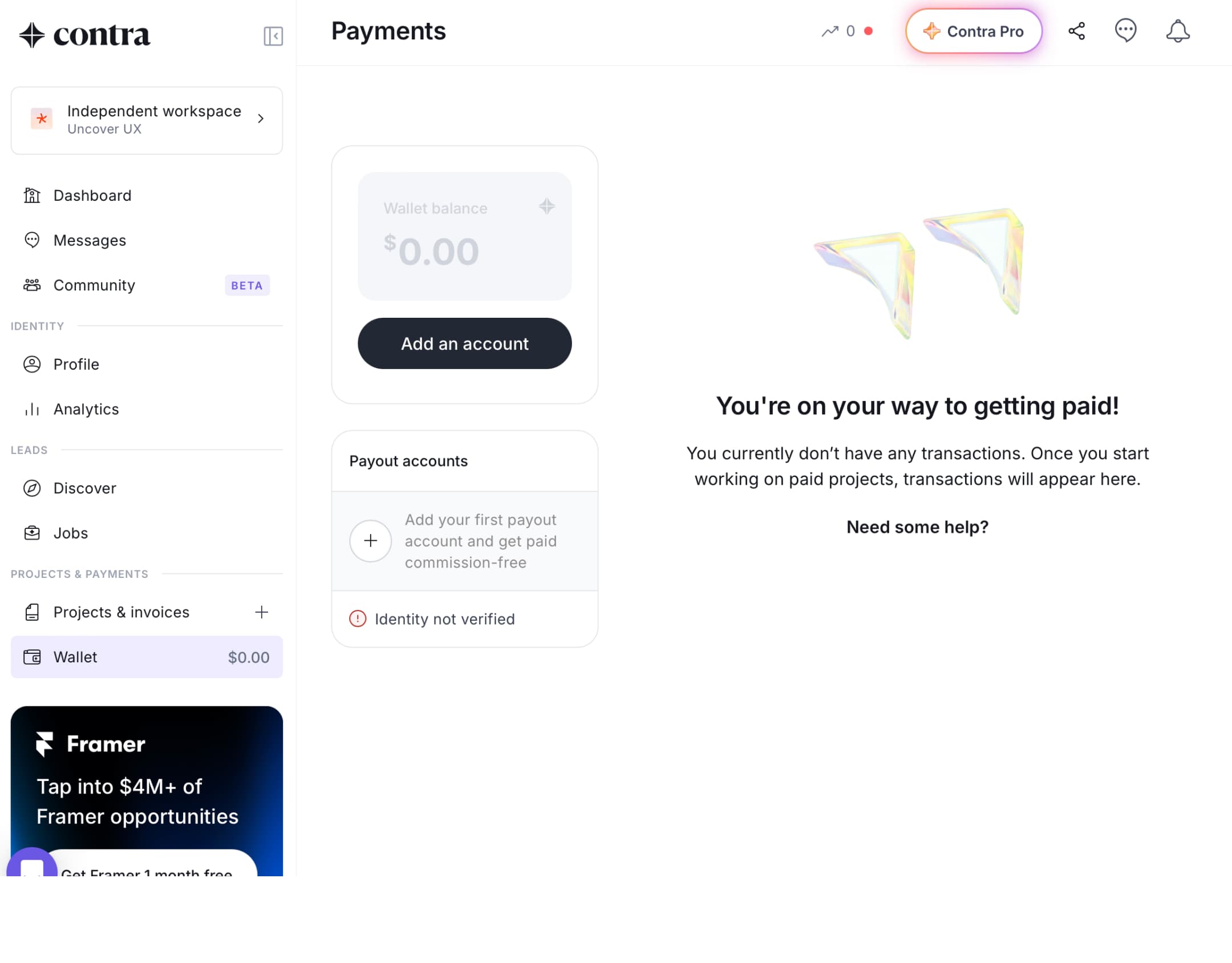
Task: Select Profile under Identity
Action: 147,364
